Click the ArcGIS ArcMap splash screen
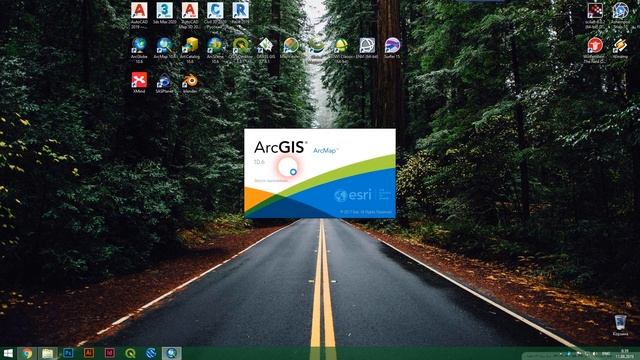 320,173
